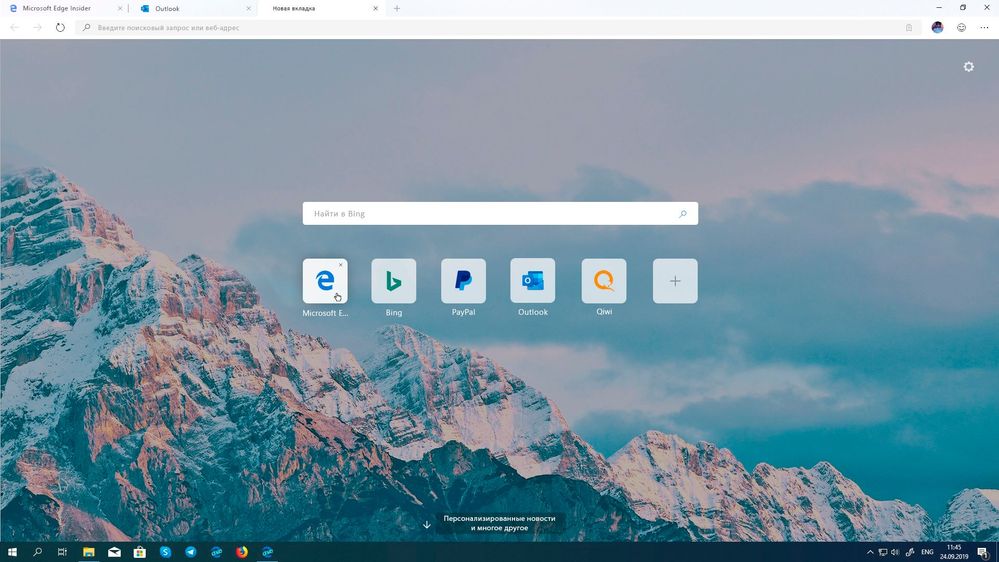Reload the page with refresh button

(60, 27)
